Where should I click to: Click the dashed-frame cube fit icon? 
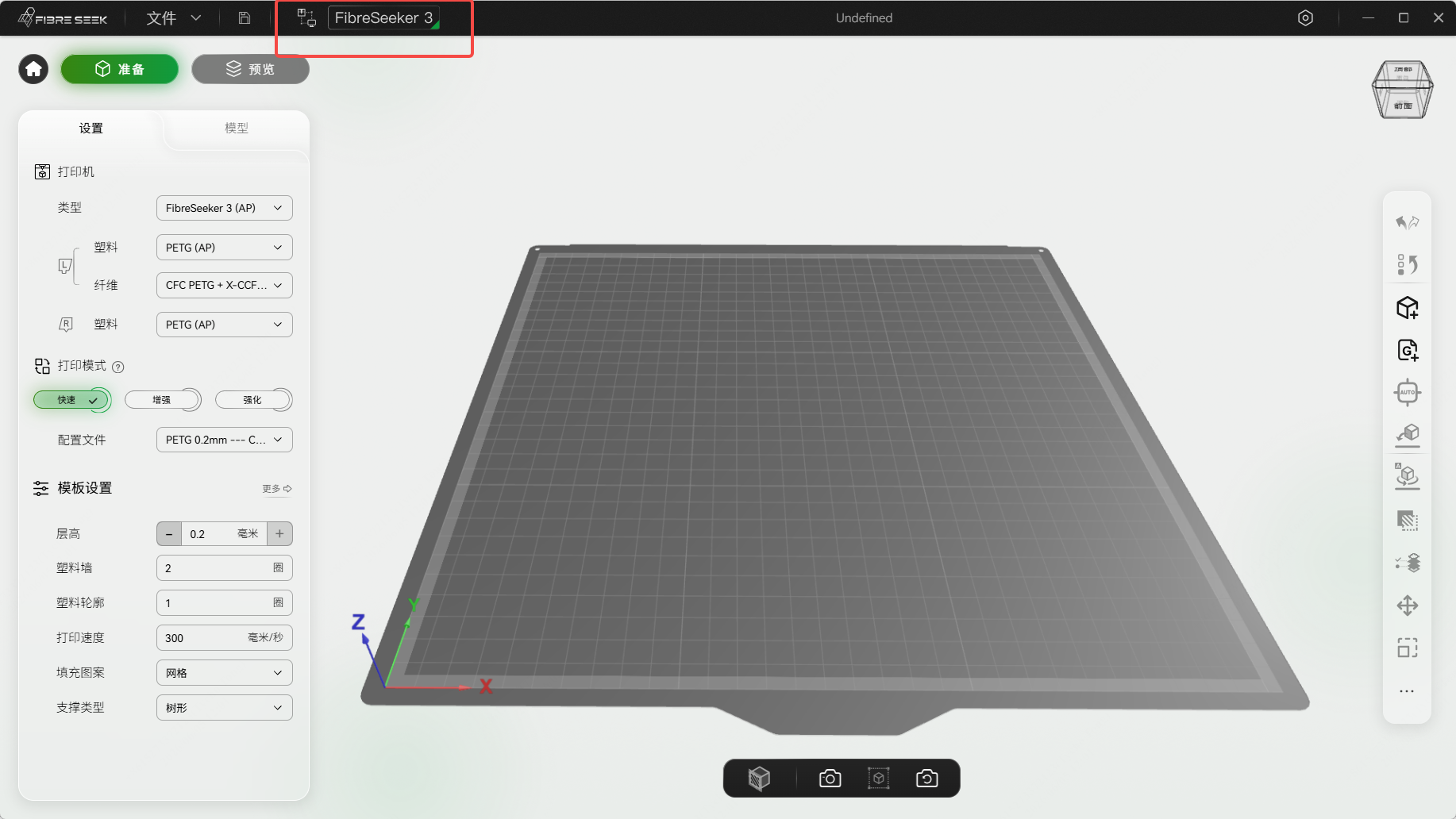point(878,779)
